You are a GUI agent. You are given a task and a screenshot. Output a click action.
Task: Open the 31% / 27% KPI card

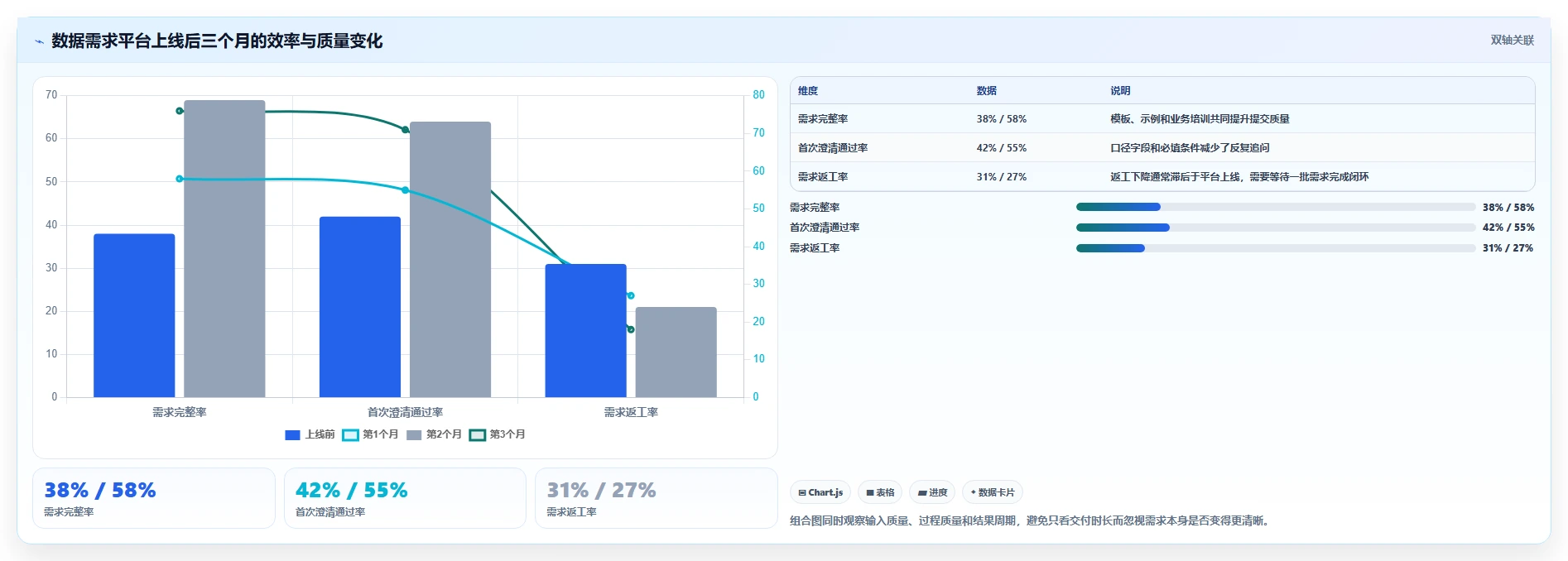pos(656,498)
